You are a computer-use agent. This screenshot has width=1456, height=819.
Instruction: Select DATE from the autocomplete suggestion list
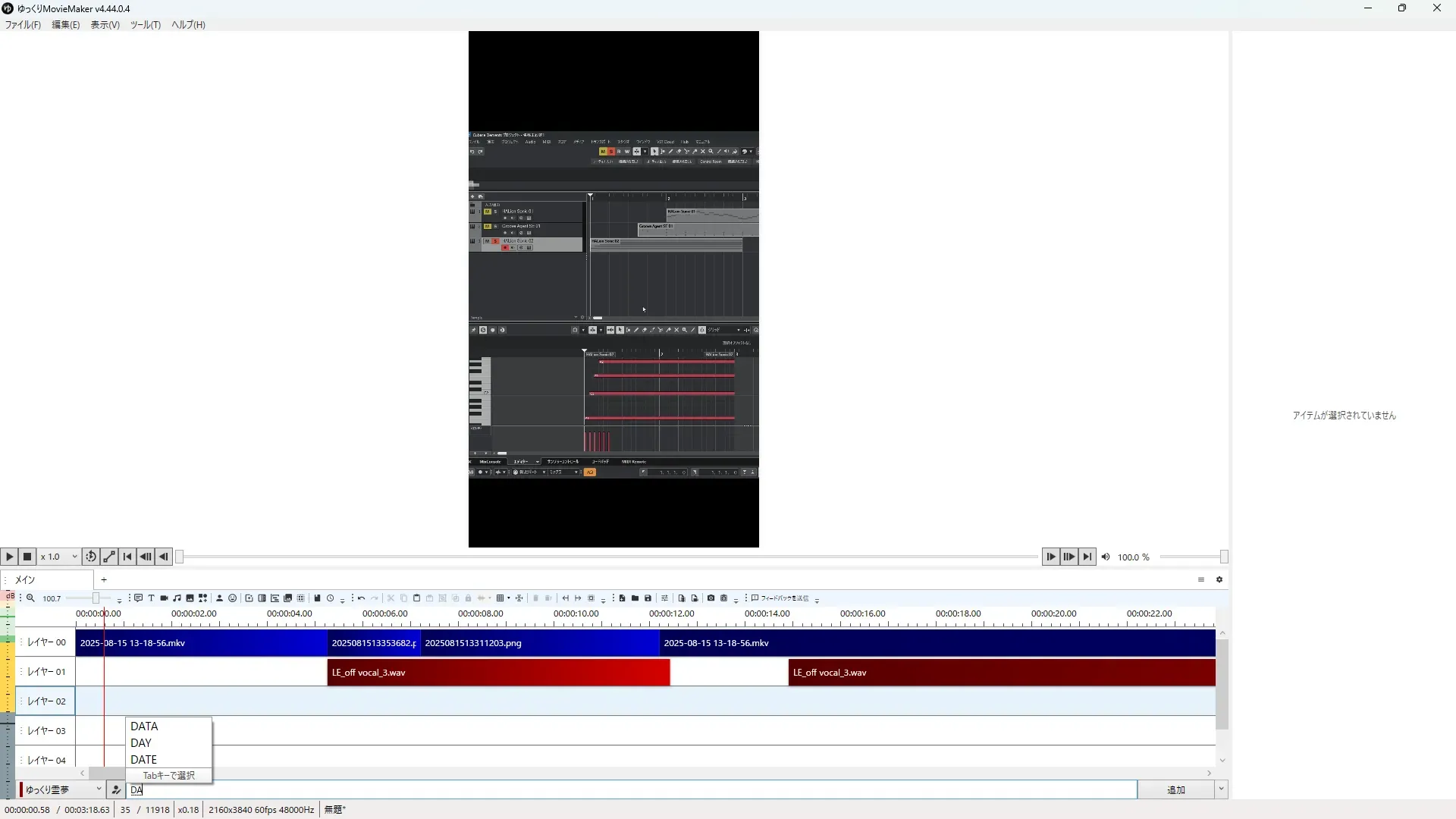tap(144, 759)
